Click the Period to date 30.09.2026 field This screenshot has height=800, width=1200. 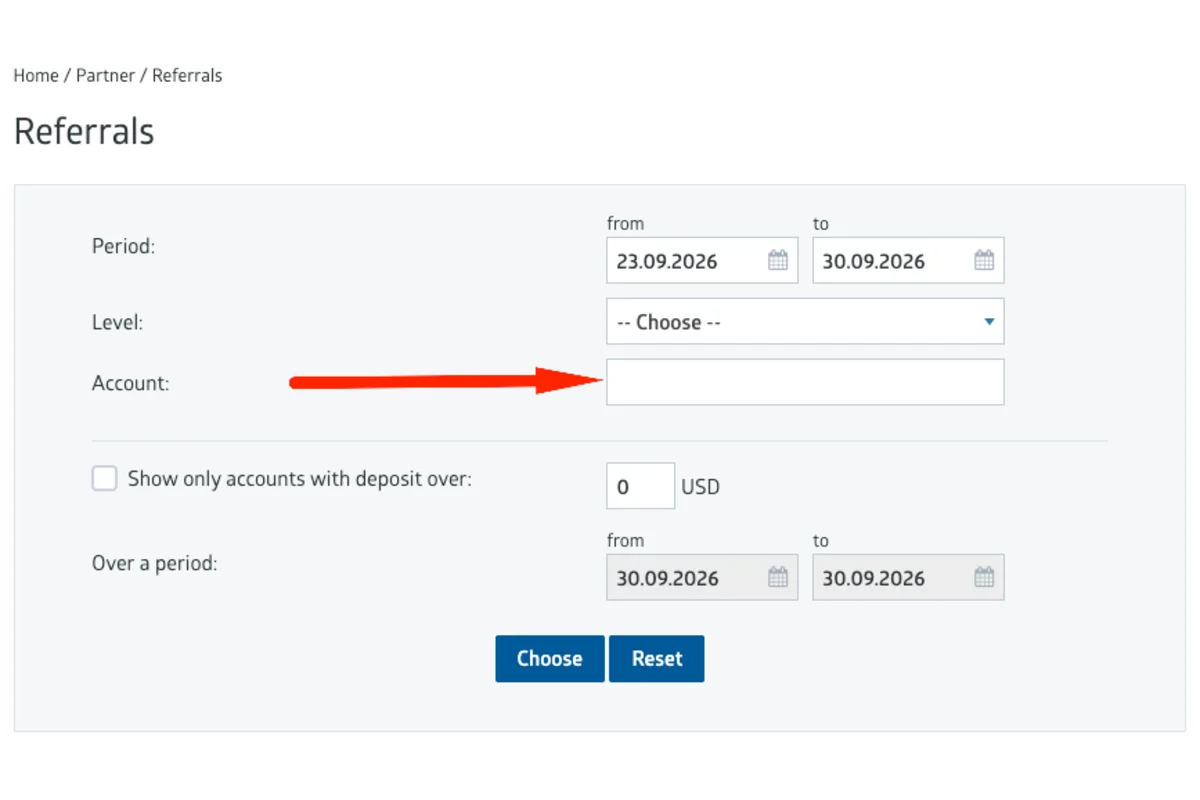click(908, 261)
